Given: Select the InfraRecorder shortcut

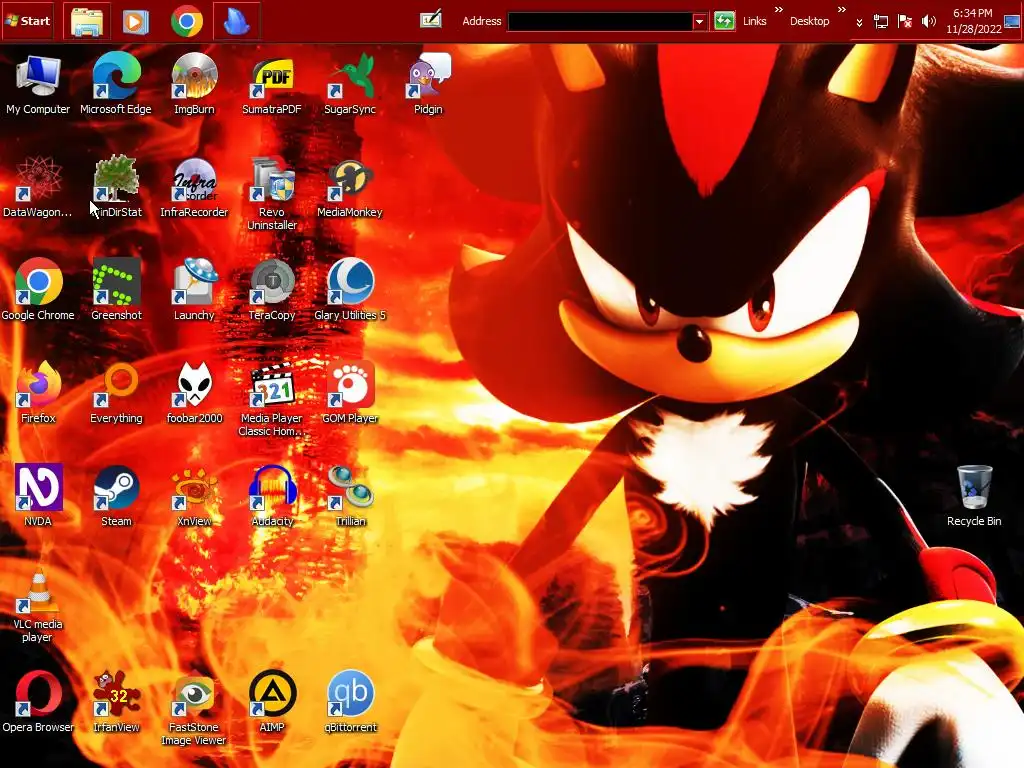Looking at the screenshot, I should [194, 187].
